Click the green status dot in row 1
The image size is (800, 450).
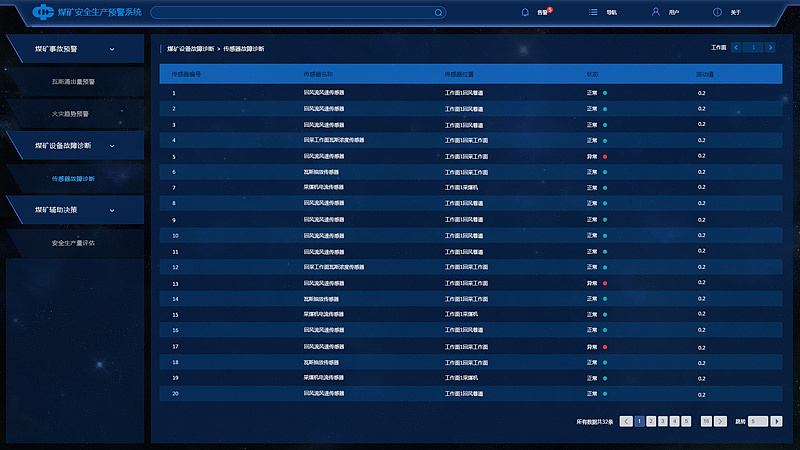coord(605,93)
